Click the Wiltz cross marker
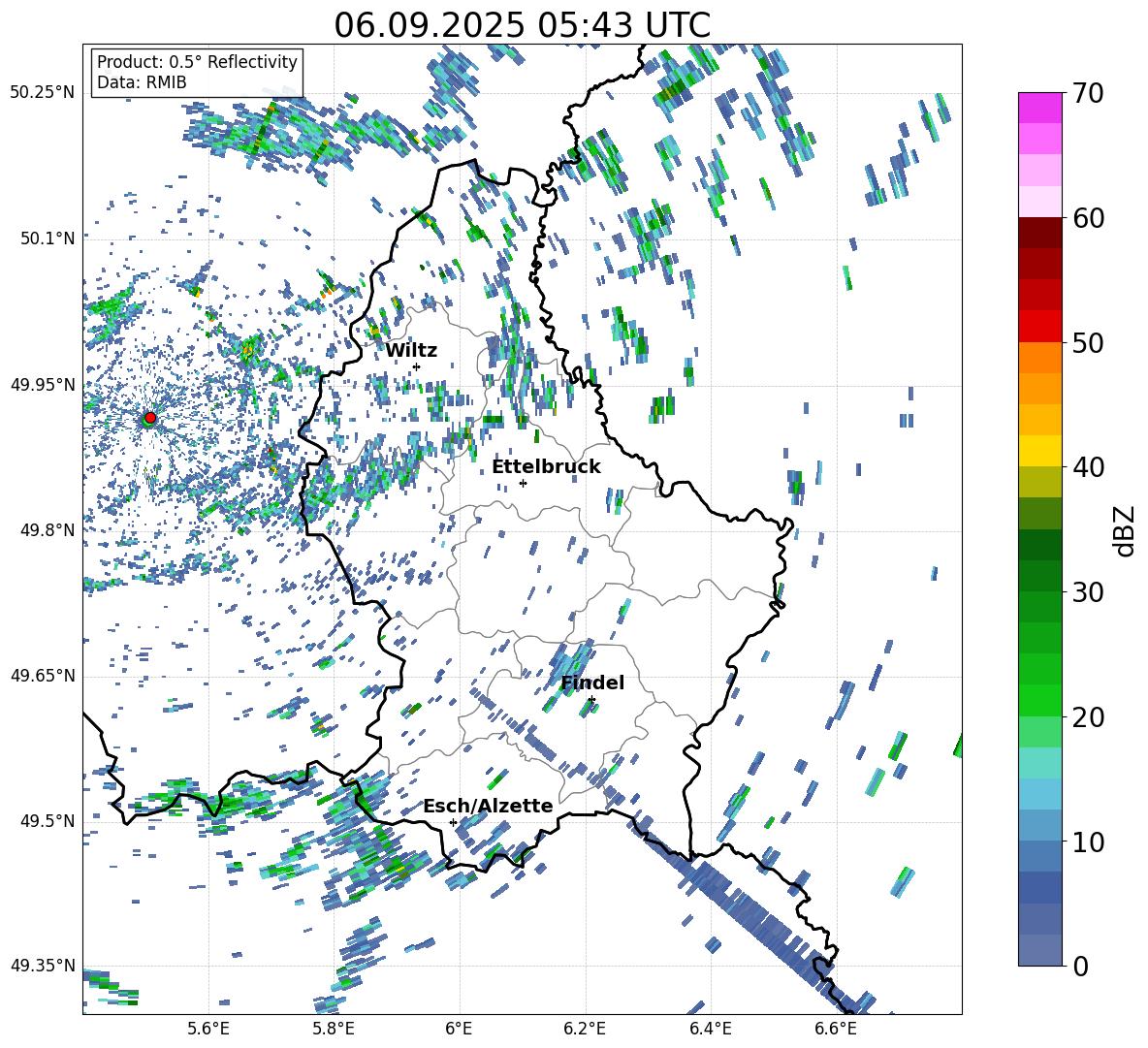Screen dimensions: 1148x1048 click(417, 366)
